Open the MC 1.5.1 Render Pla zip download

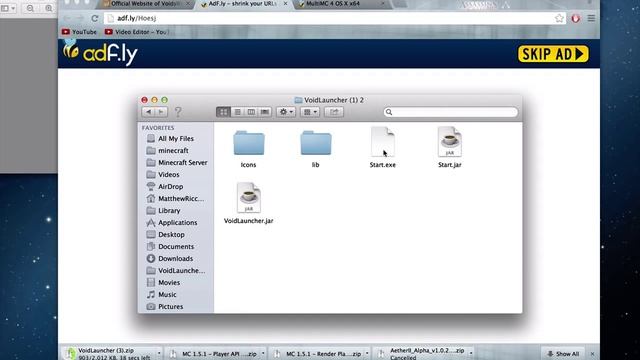pyautogui.click(x=319, y=354)
